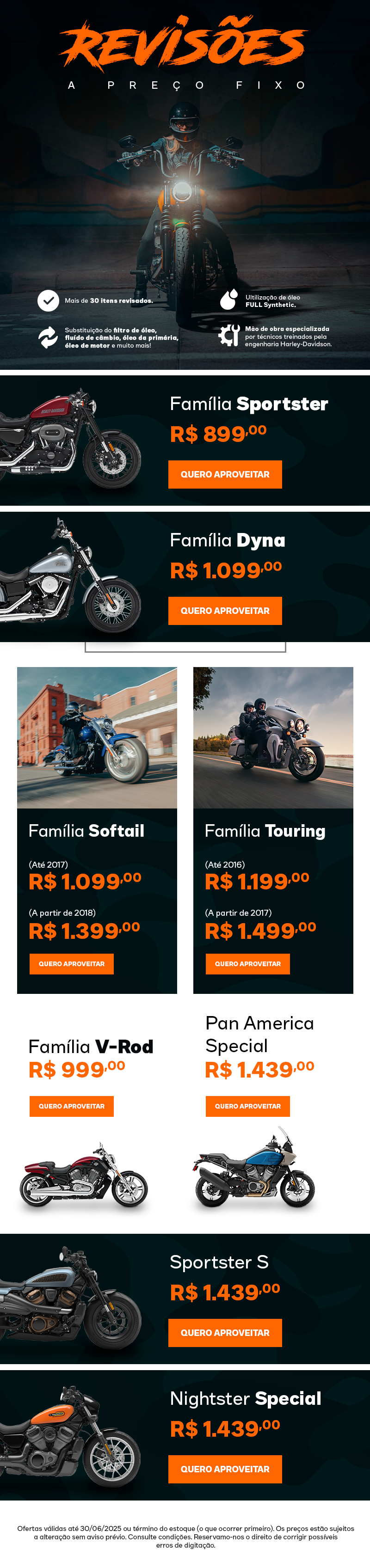Viewport: 370px width, 1568px height.
Task: Click 'Quero Aproveitar' under Família Dyna
Action: (x=225, y=611)
